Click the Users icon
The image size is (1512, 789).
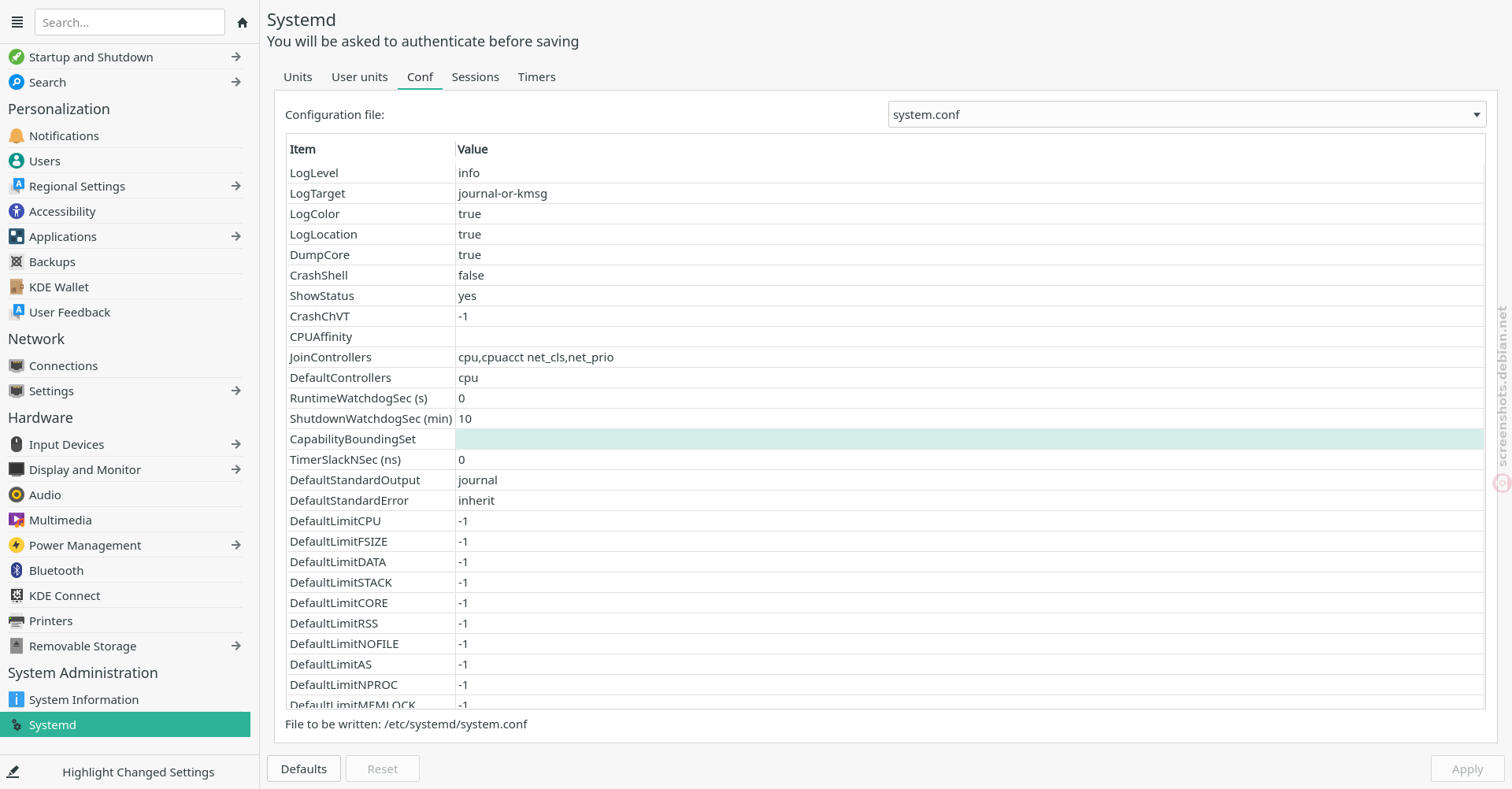click(x=17, y=161)
